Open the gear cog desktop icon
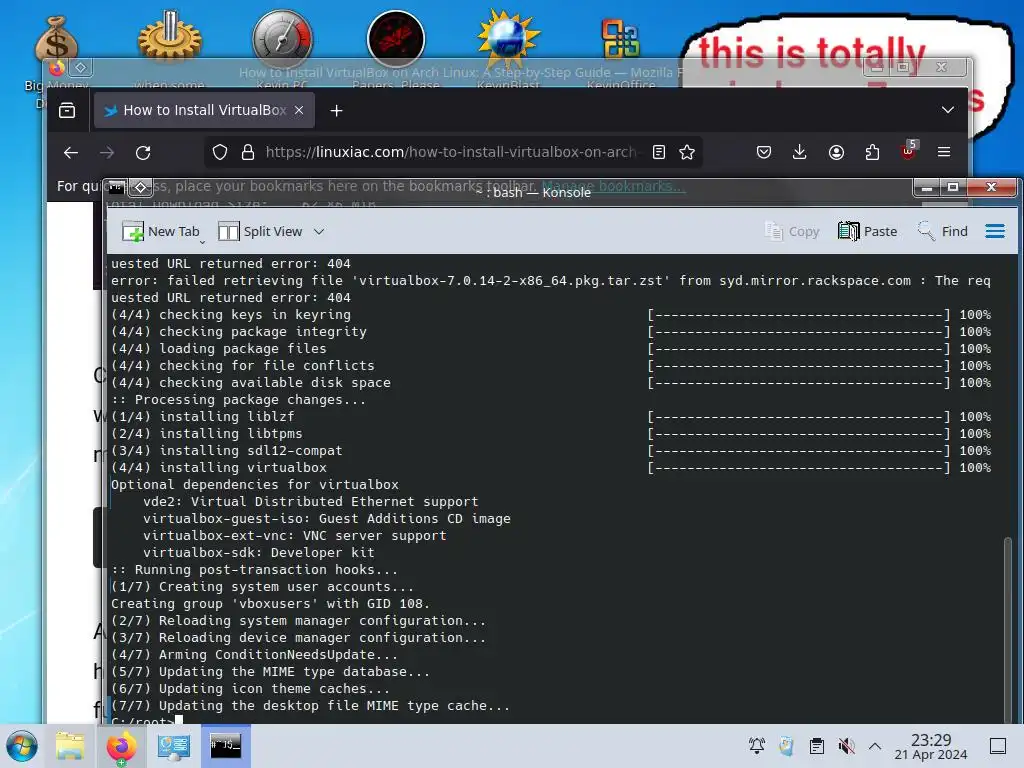Screen dimensions: 1024x768 [x=170, y=38]
